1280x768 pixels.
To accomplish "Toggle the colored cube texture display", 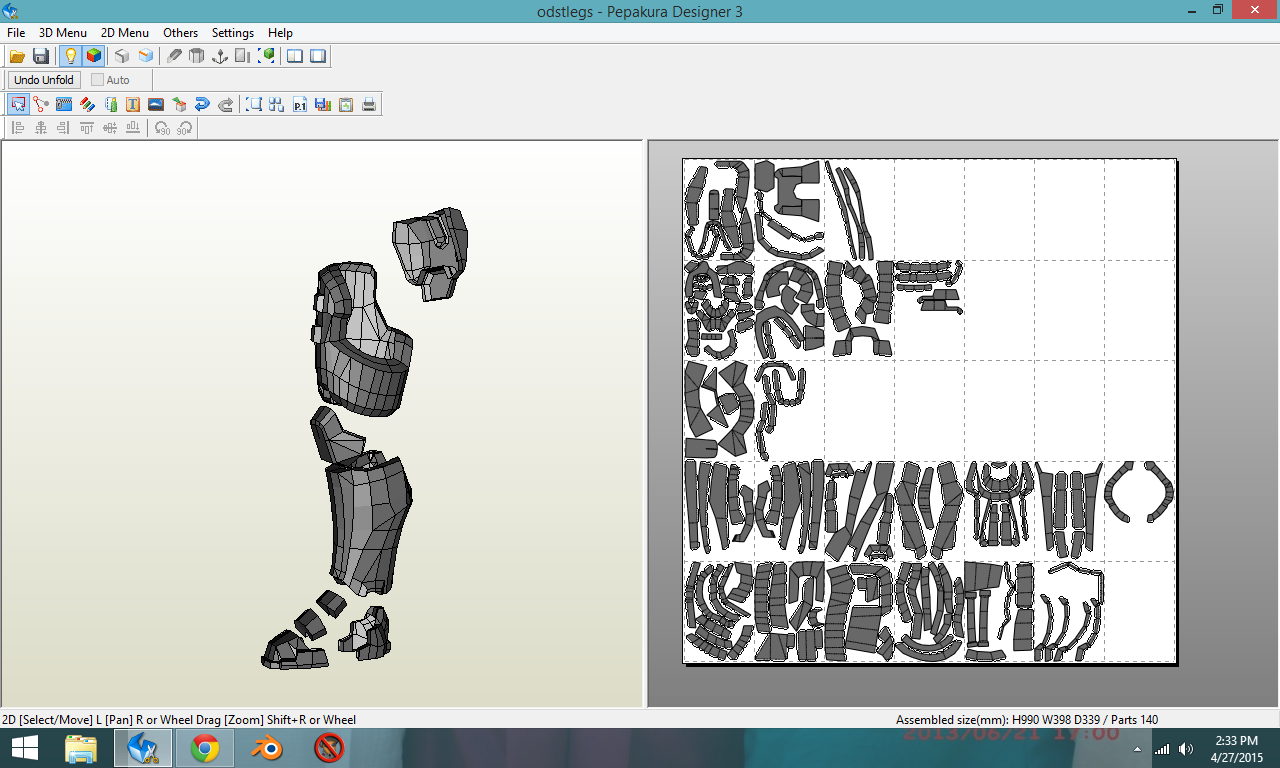I will 93,56.
